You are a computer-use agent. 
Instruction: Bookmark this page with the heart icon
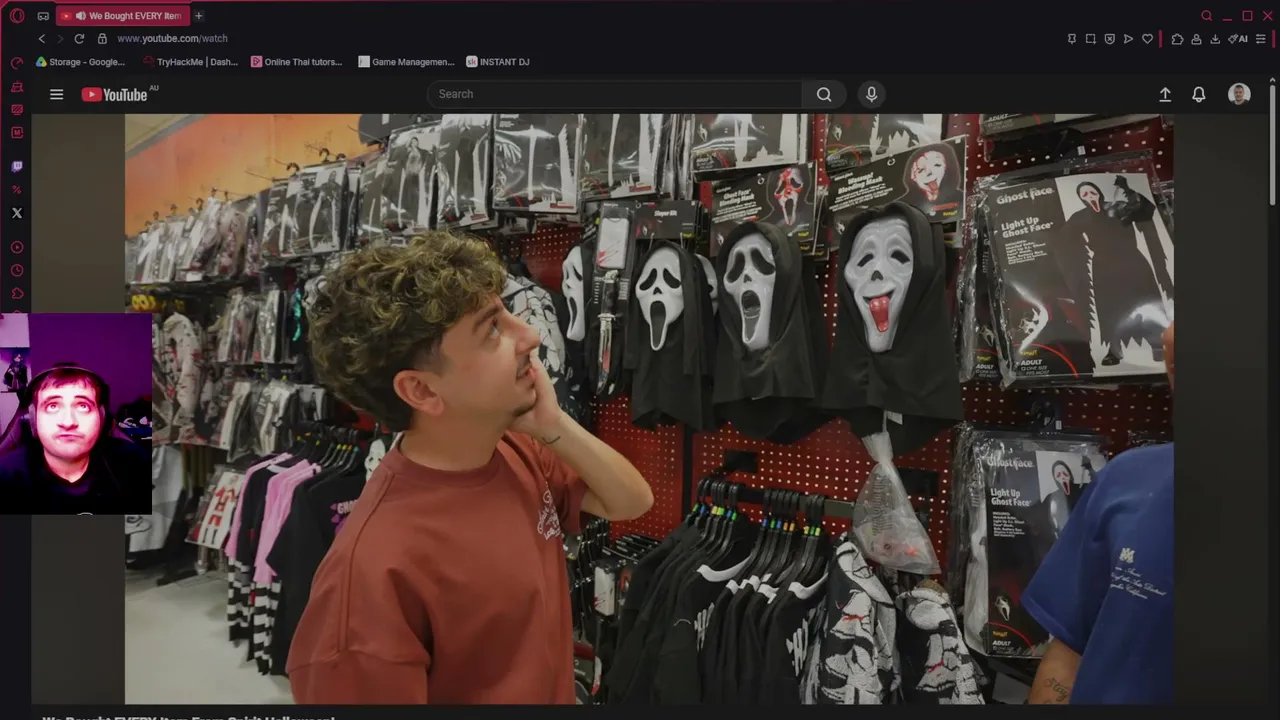1147,39
